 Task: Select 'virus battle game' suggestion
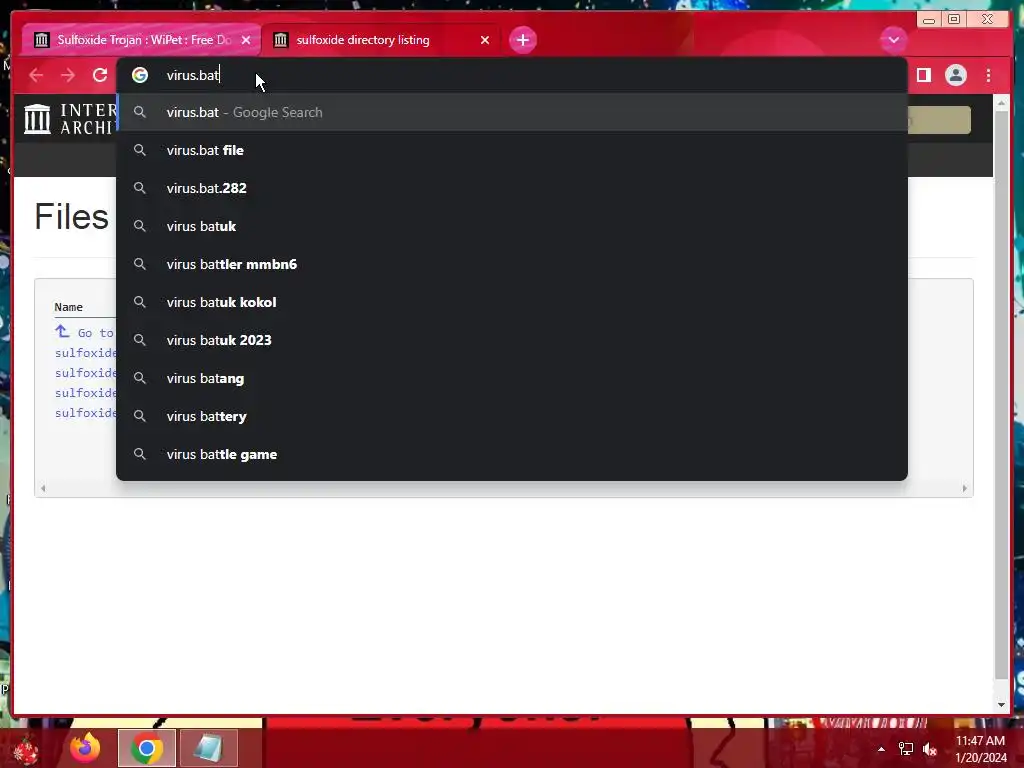[x=511, y=454]
